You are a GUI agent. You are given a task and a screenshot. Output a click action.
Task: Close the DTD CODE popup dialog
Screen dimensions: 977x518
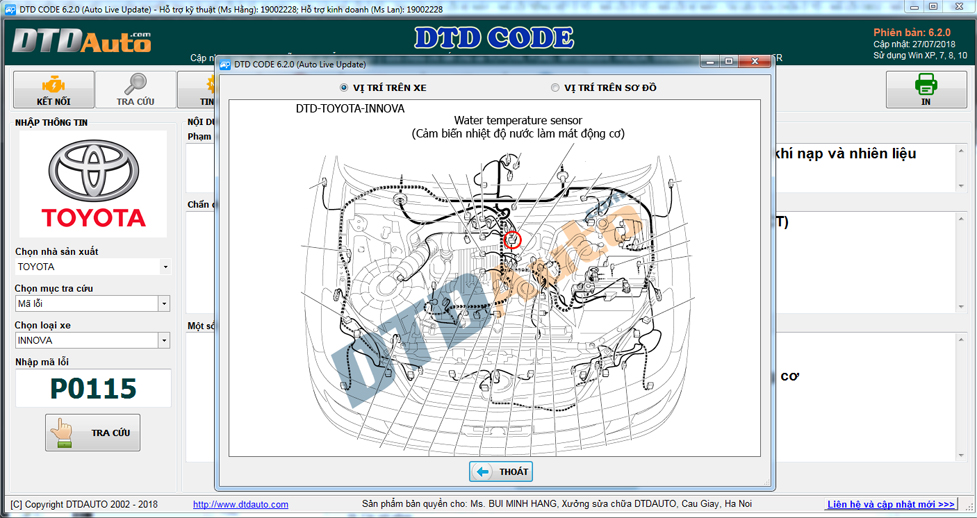tap(755, 61)
